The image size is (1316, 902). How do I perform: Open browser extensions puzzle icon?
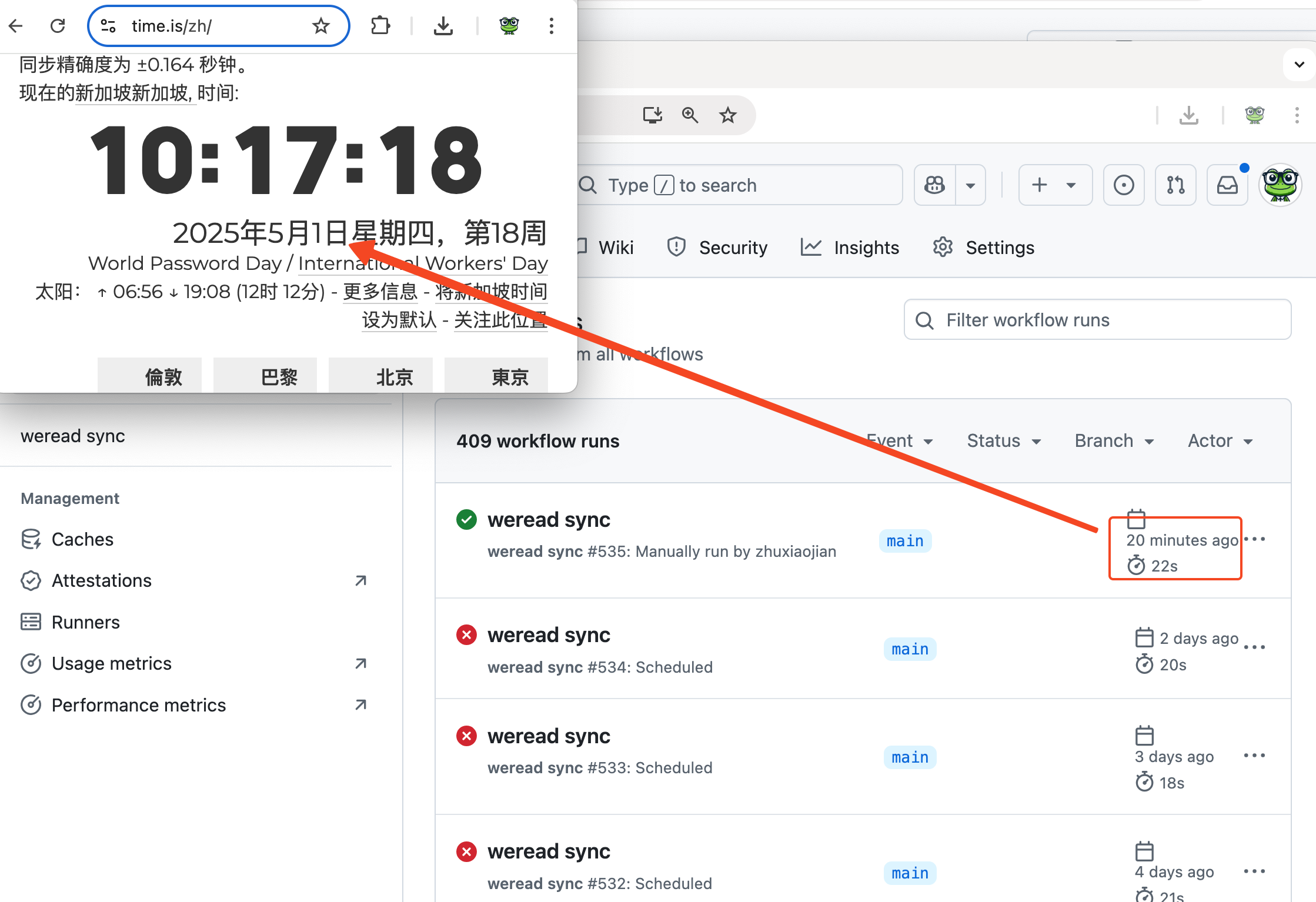click(x=380, y=26)
